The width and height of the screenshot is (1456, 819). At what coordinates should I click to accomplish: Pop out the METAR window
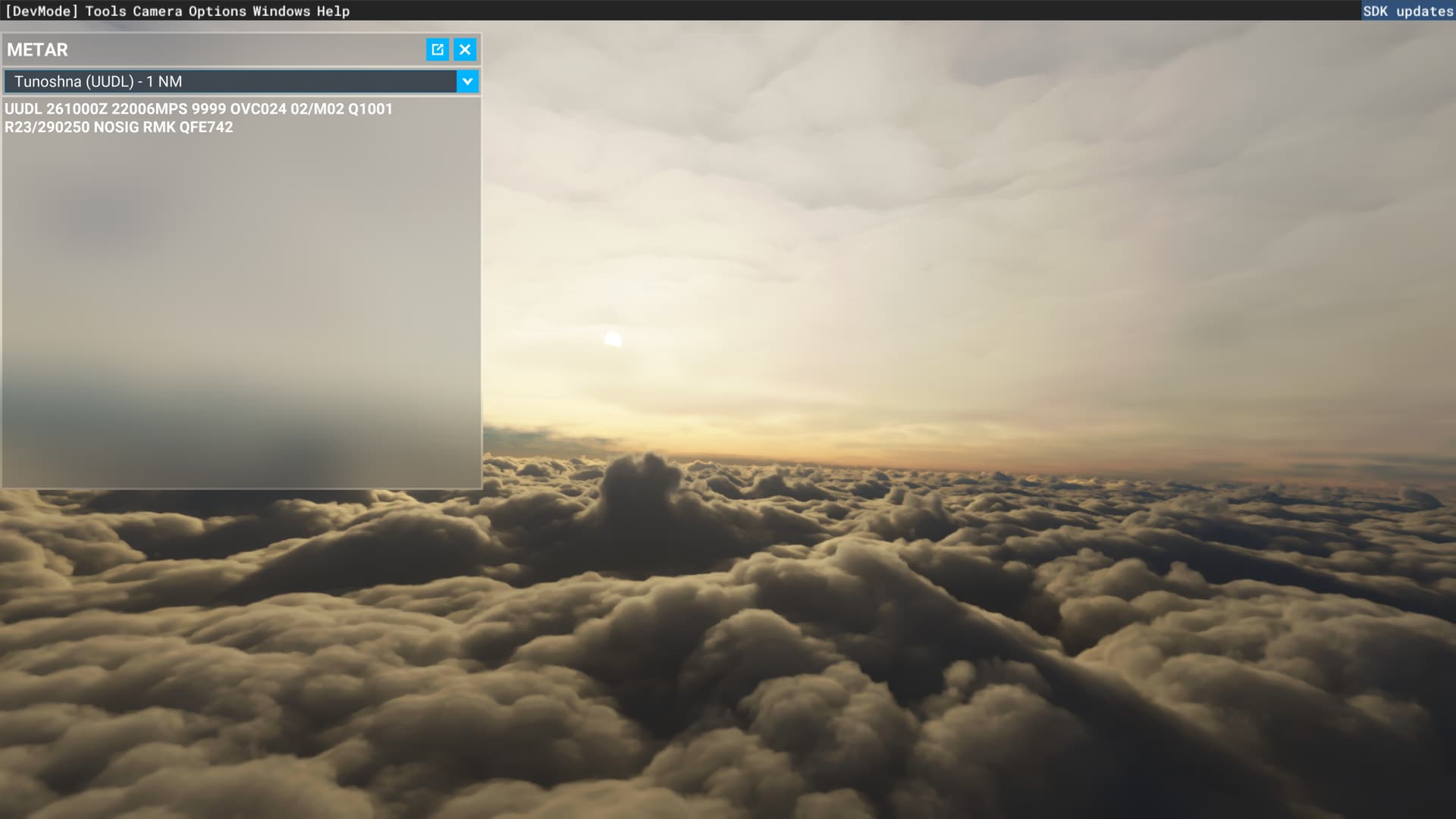pos(438,49)
